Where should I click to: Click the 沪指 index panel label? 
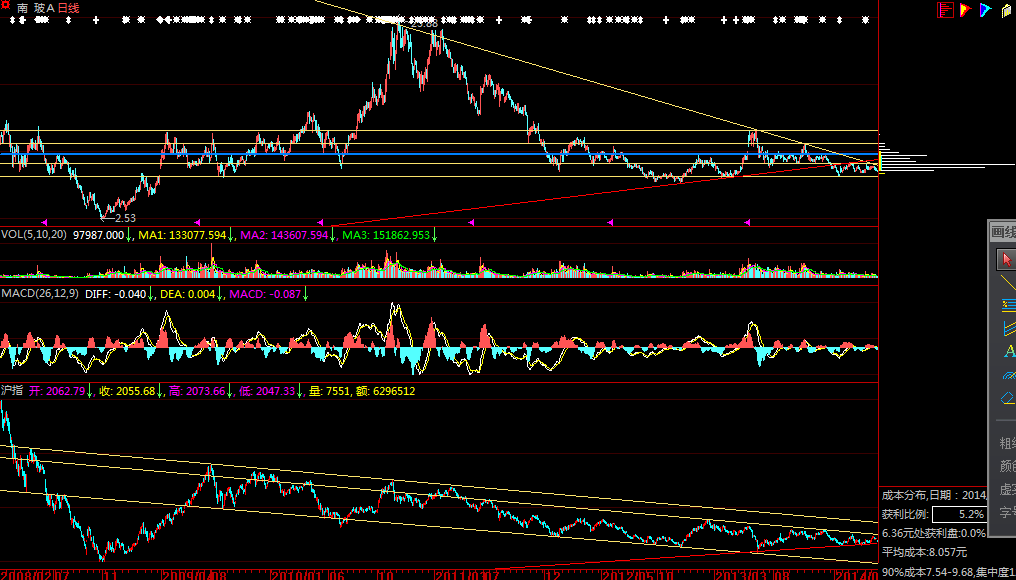(12, 391)
